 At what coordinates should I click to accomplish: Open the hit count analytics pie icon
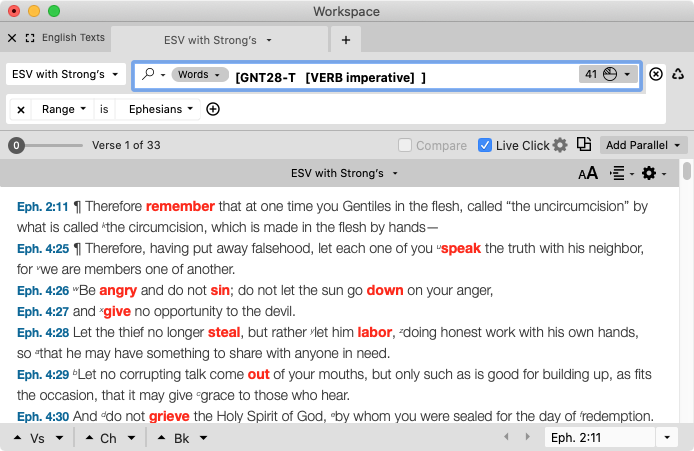609,75
